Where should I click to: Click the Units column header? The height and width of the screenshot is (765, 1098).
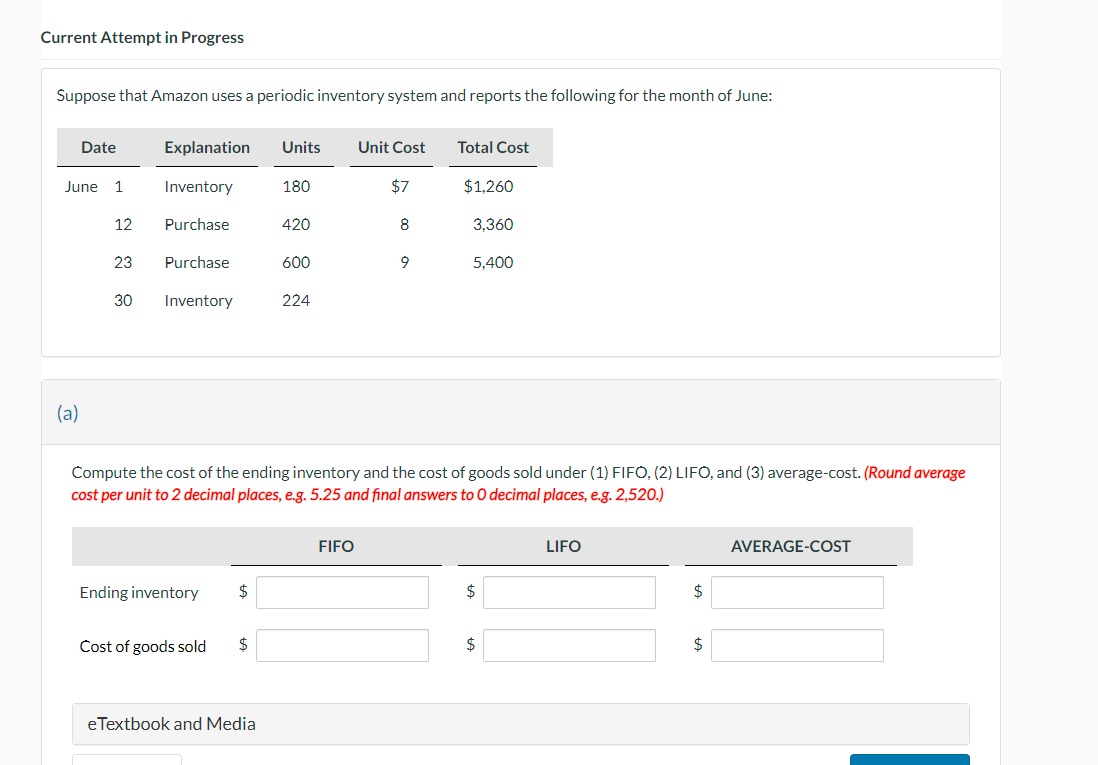(x=303, y=147)
